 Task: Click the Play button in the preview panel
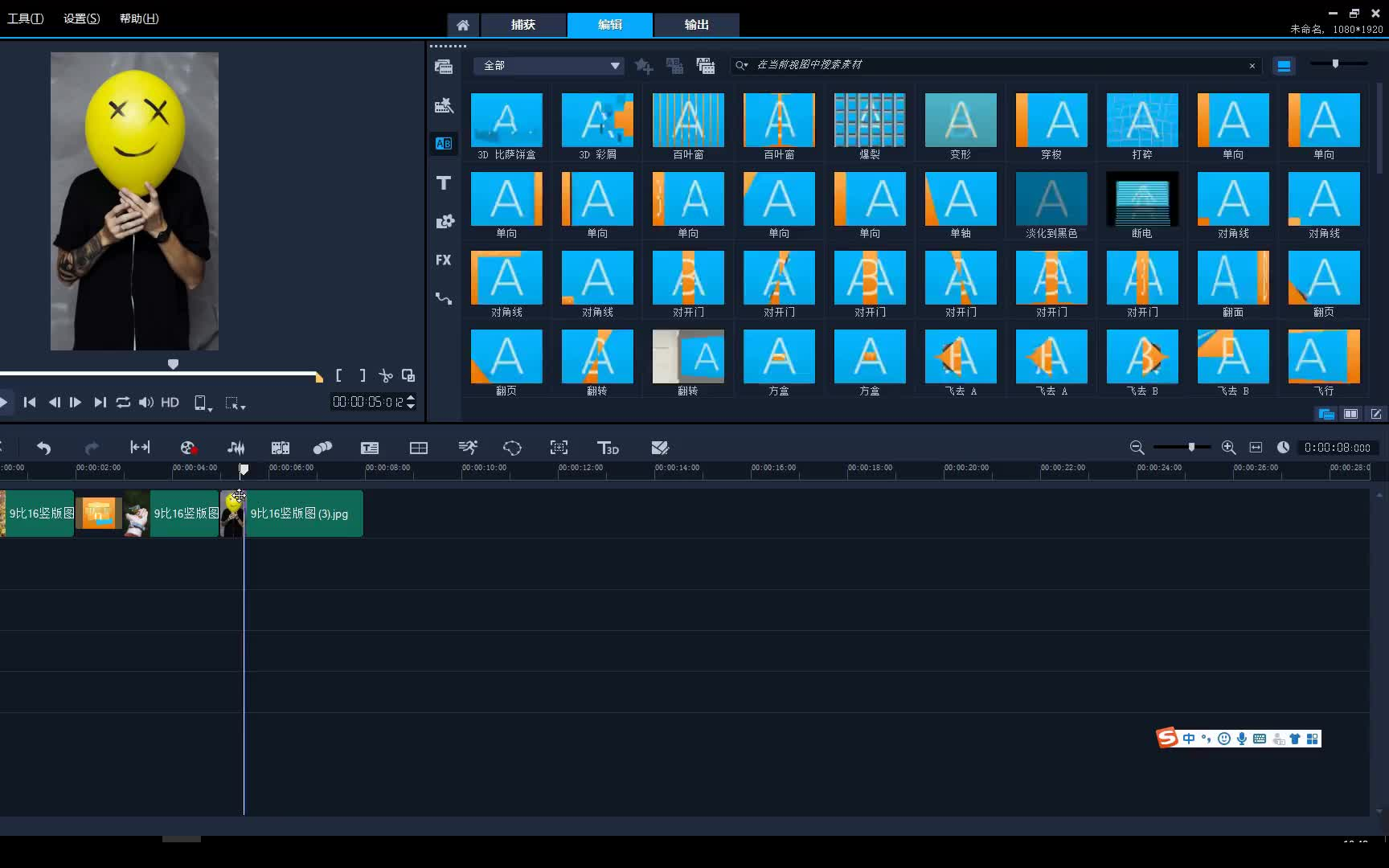[5, 403]
